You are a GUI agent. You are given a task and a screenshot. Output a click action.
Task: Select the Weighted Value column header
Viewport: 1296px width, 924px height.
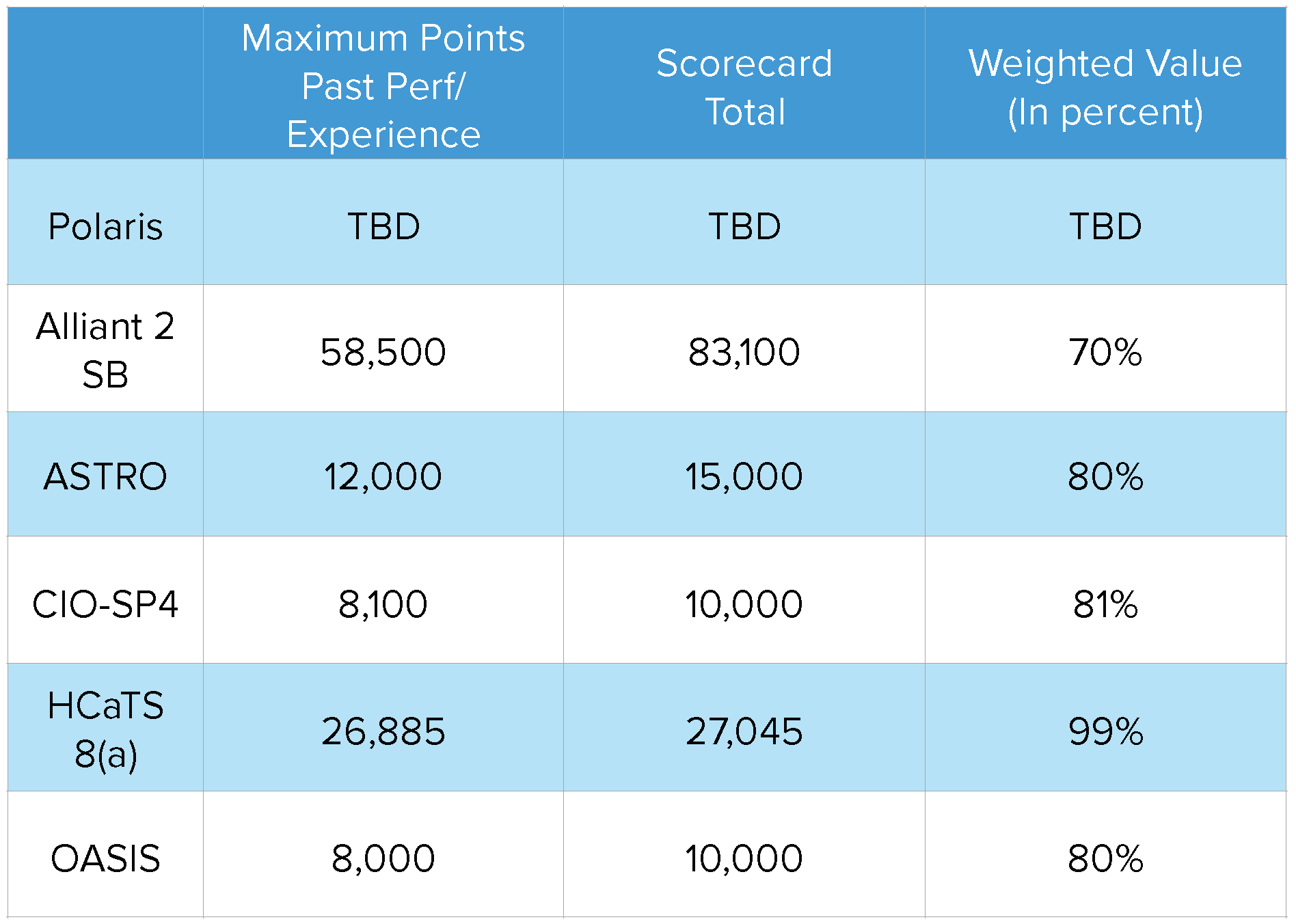pyautogui.click(x=1105, y=87)
